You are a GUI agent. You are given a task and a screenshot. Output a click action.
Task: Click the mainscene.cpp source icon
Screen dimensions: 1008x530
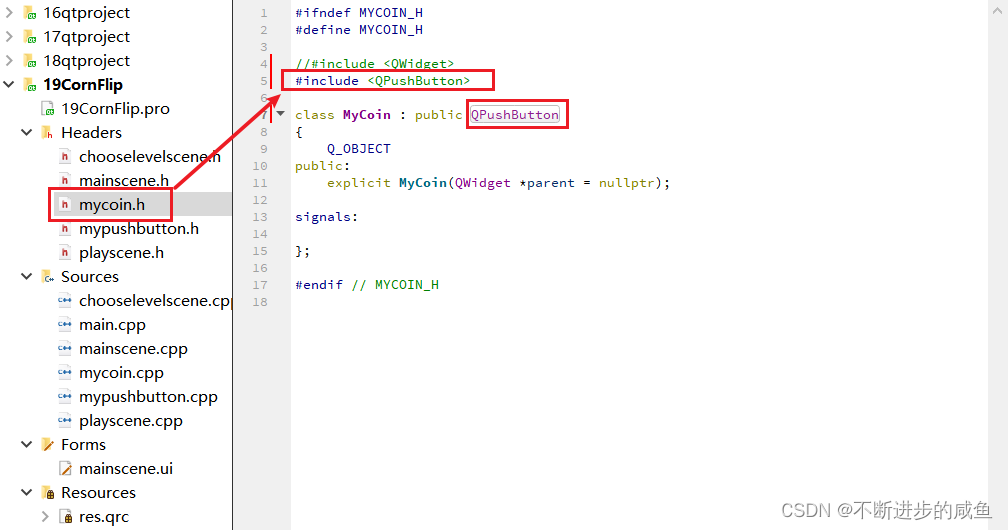pyautogui.click(x=65, y=349)
